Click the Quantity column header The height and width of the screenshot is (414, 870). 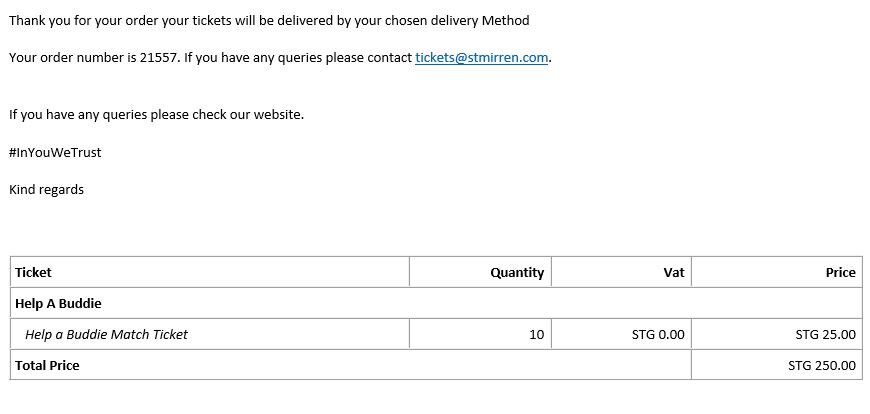point(517,272)
